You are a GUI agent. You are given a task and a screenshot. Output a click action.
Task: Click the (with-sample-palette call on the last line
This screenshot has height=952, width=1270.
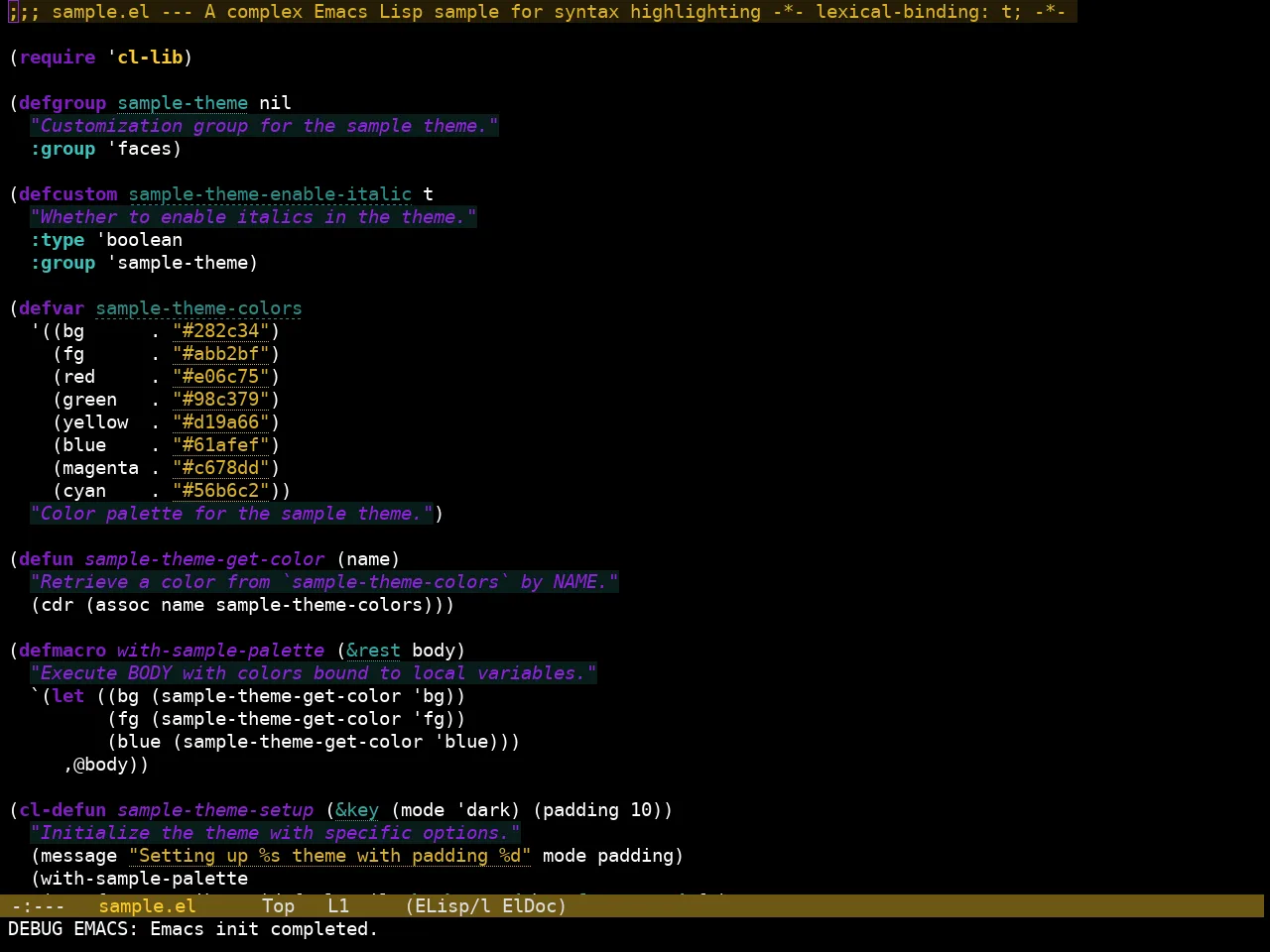pos(140,879)
